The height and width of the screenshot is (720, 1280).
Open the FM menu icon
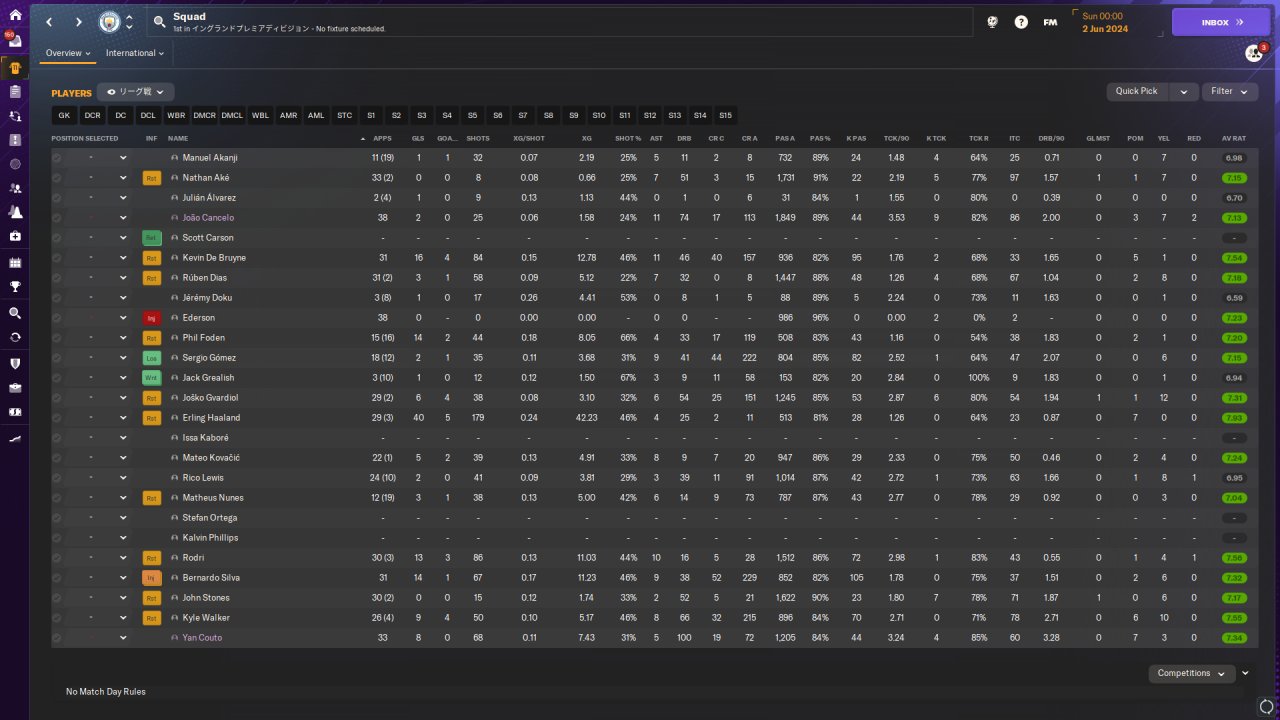click(1050, 22)
